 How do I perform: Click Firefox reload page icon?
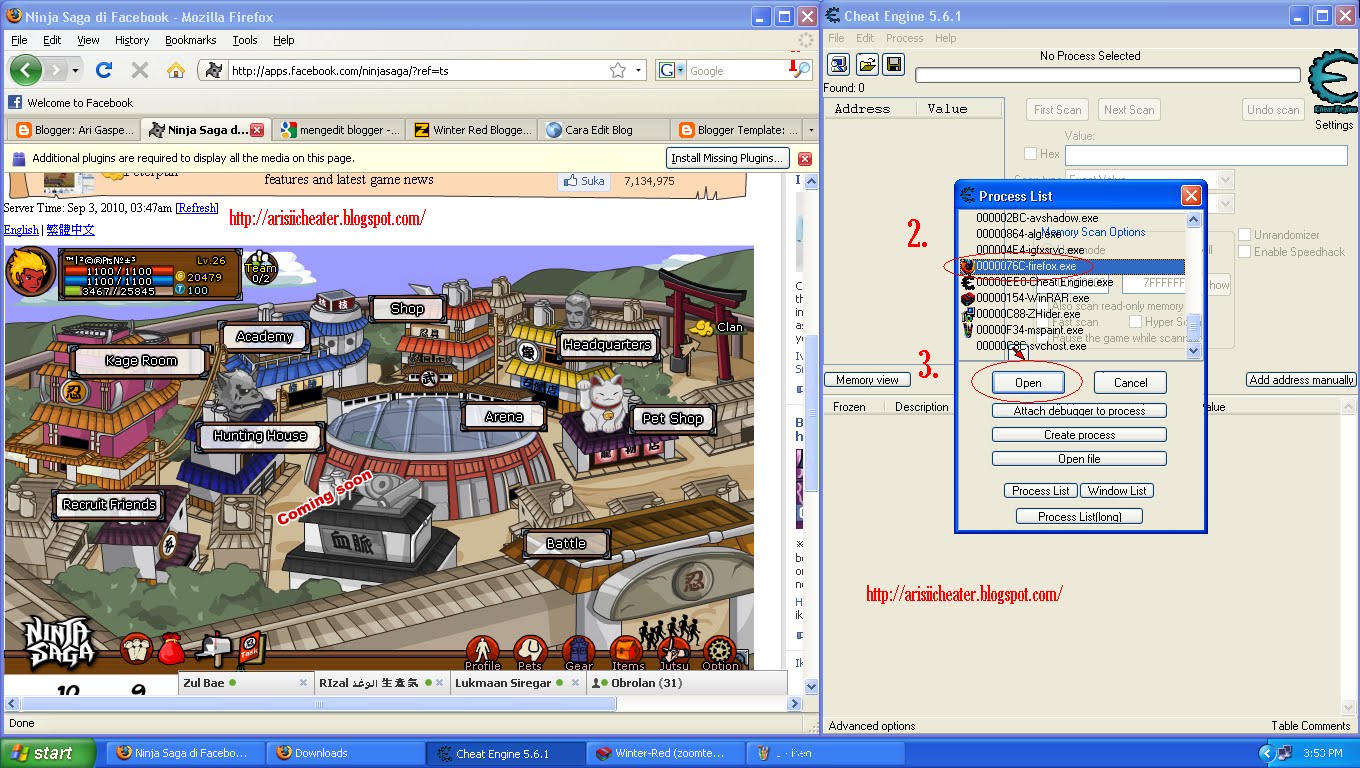(x=104, y=70)
